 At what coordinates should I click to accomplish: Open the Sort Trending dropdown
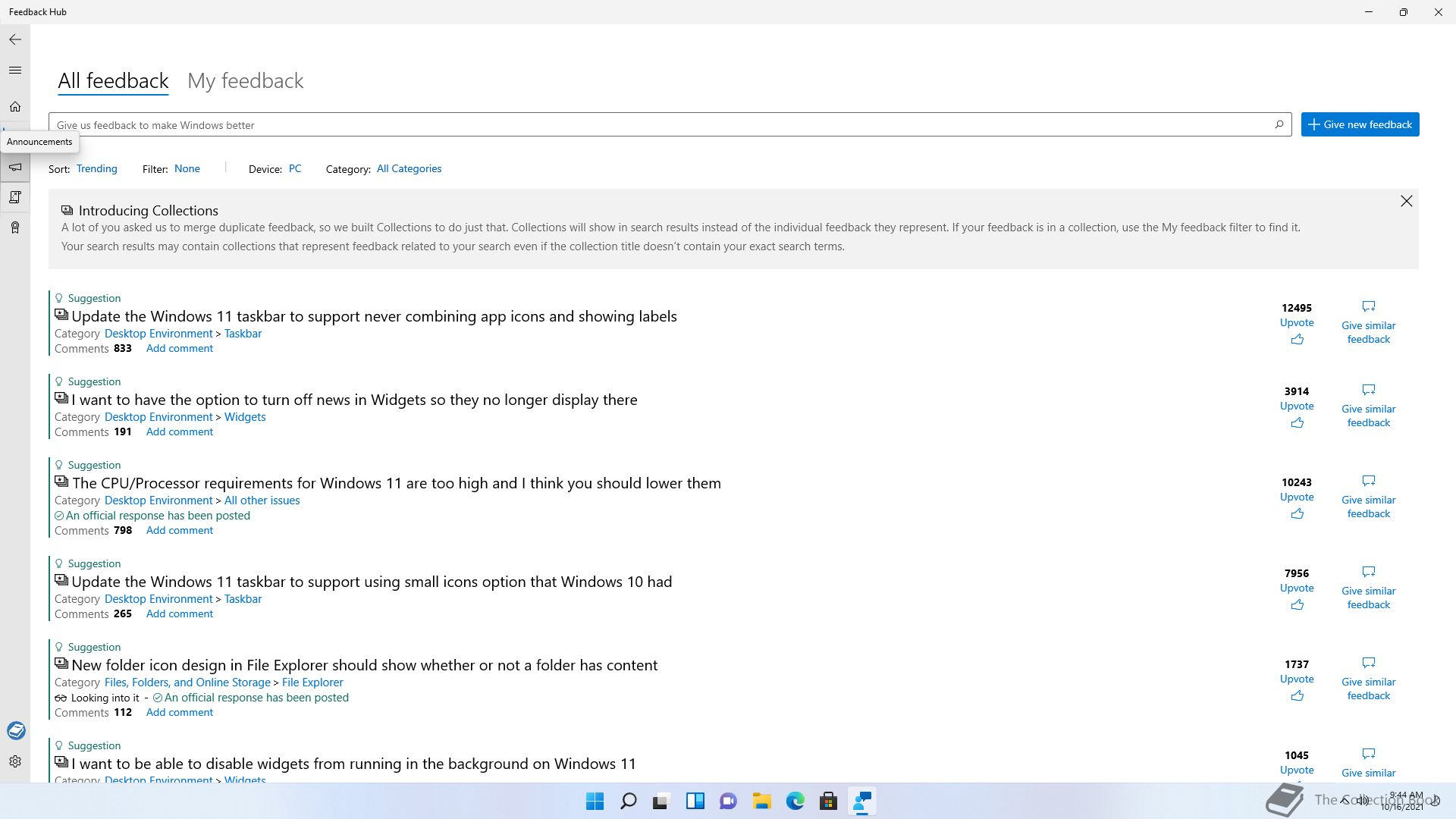97,168
